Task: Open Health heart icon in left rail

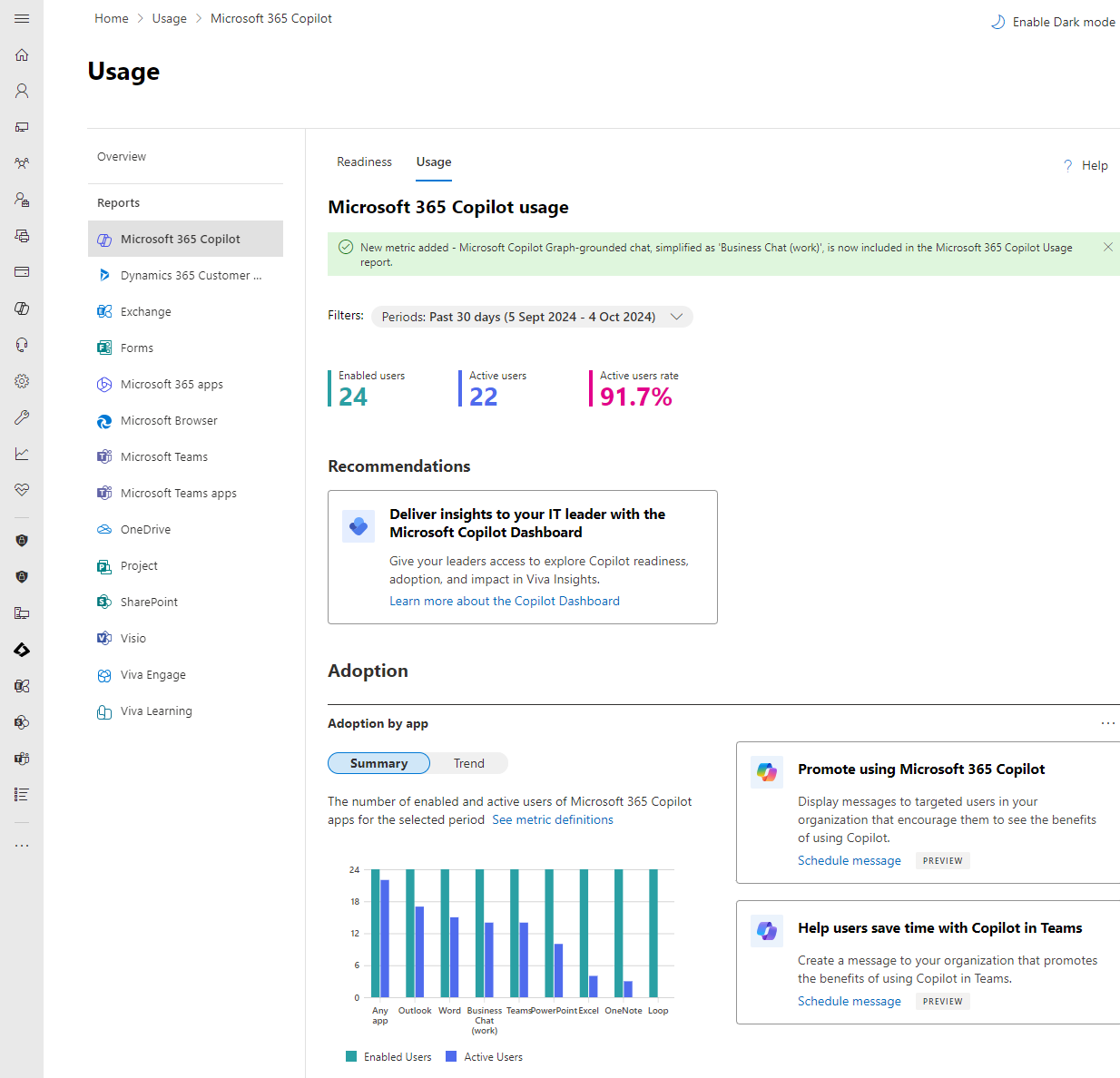Action: (x=22, y=490)
